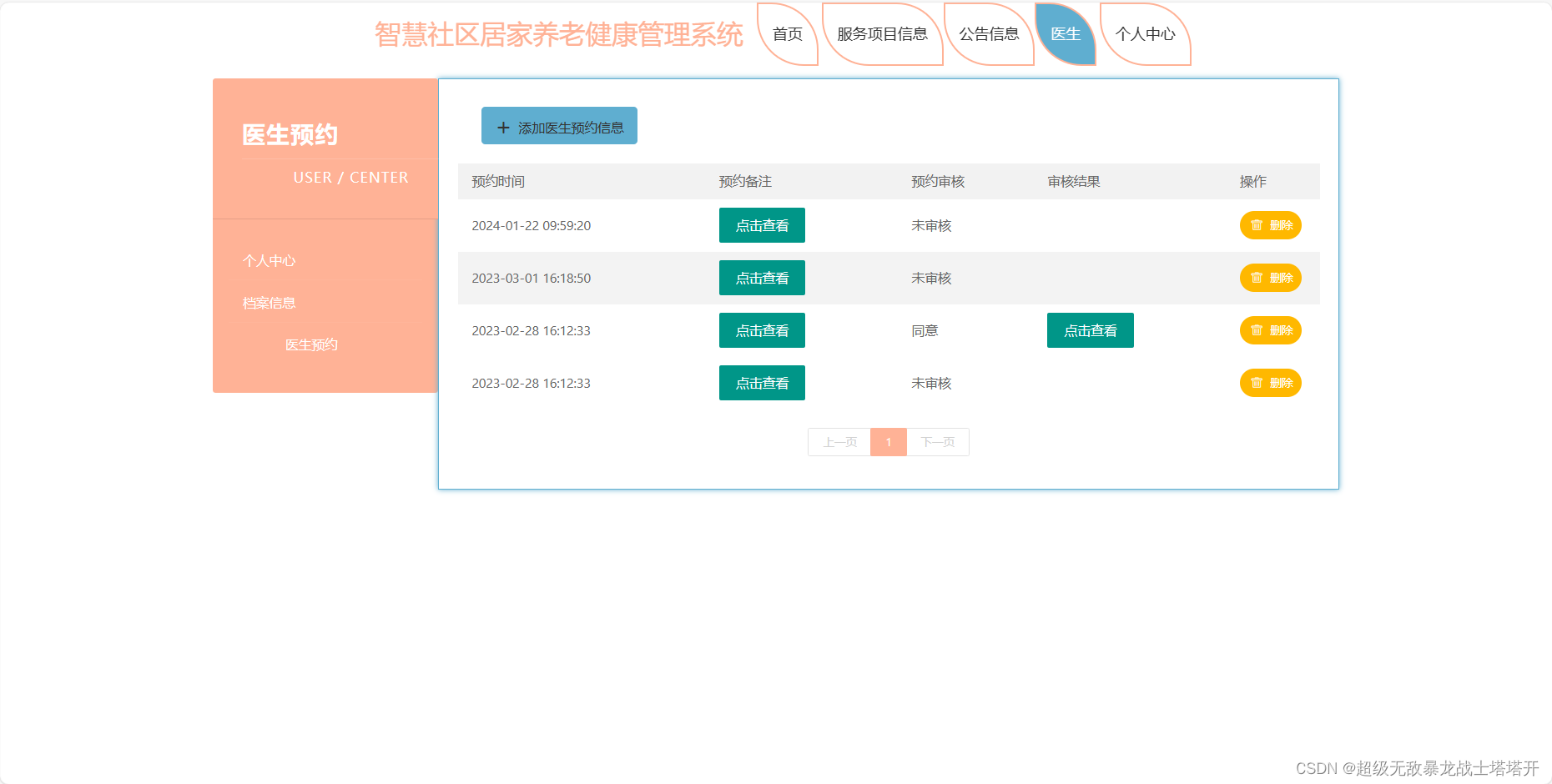Click the 操作 column header

(1252, 181)
